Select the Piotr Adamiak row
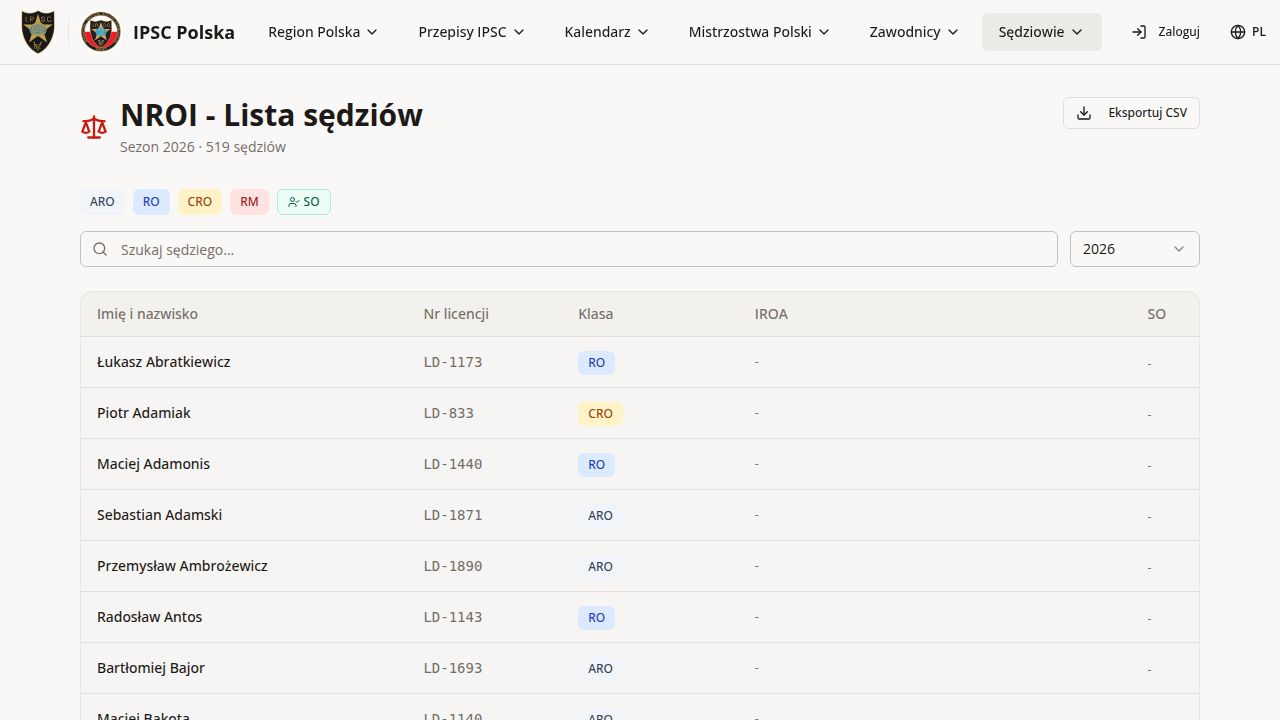 (x=640, y=413)
